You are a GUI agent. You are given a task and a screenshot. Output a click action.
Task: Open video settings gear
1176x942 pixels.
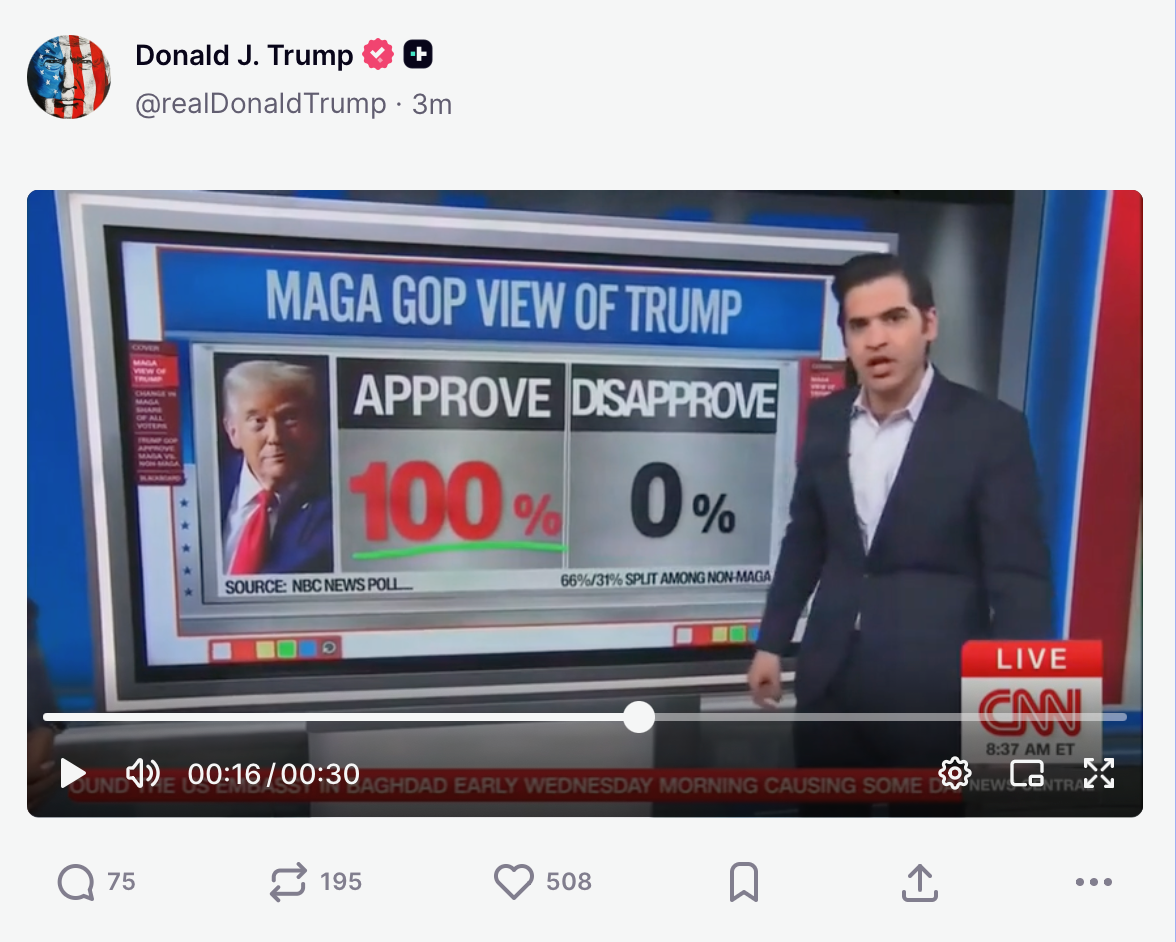tap(954, 773)
